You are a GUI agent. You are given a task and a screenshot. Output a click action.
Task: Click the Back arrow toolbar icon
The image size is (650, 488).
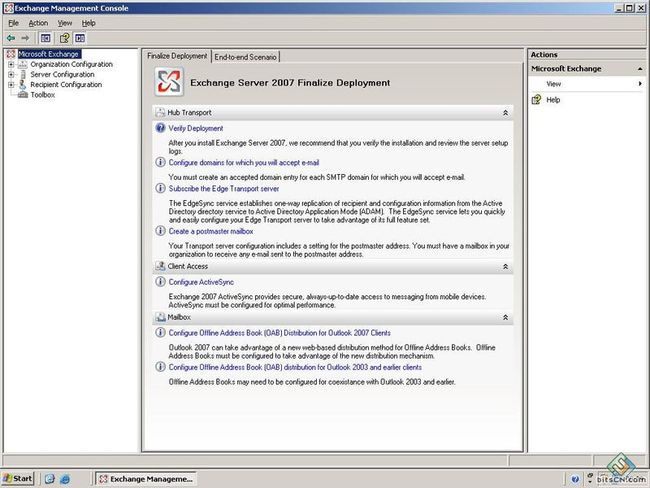(x=11, y=38)
